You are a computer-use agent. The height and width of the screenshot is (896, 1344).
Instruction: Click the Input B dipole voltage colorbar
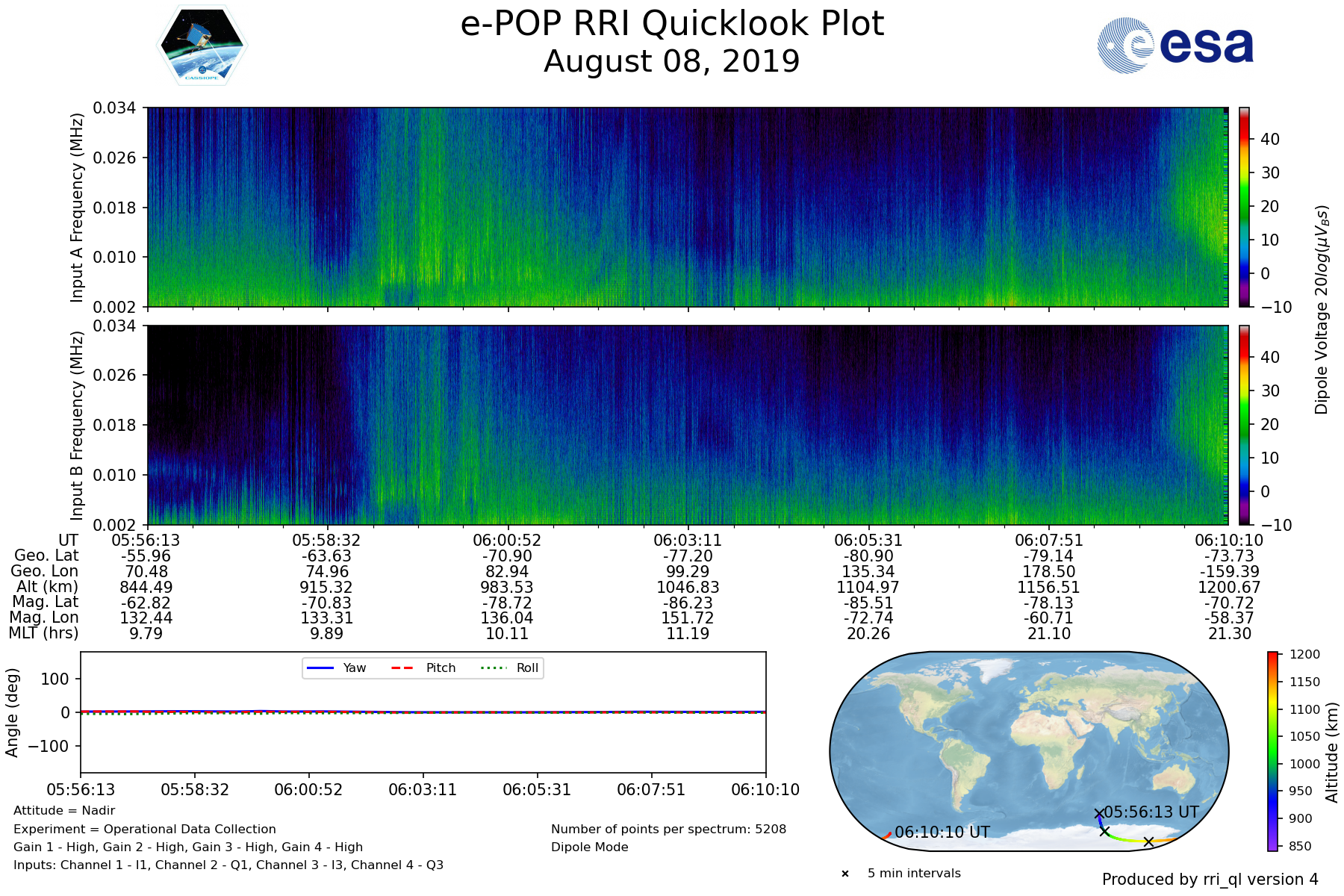point(1245,425)
